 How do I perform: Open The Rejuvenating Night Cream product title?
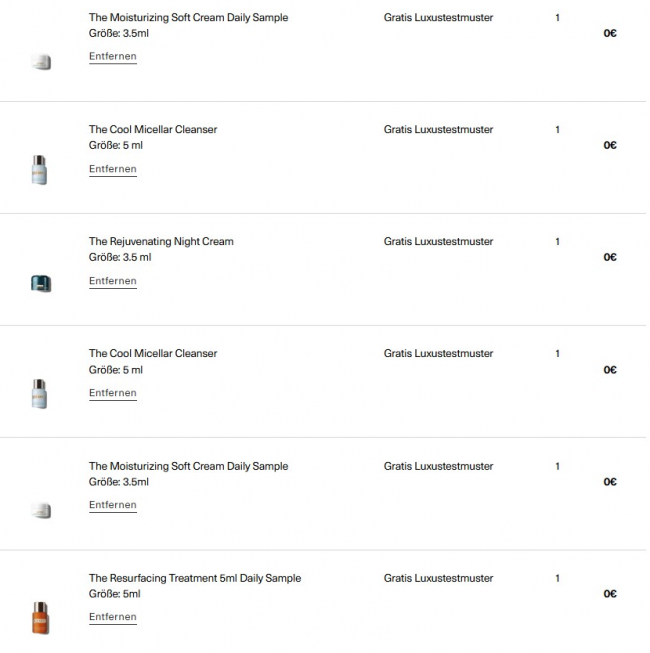click(161, 241)
